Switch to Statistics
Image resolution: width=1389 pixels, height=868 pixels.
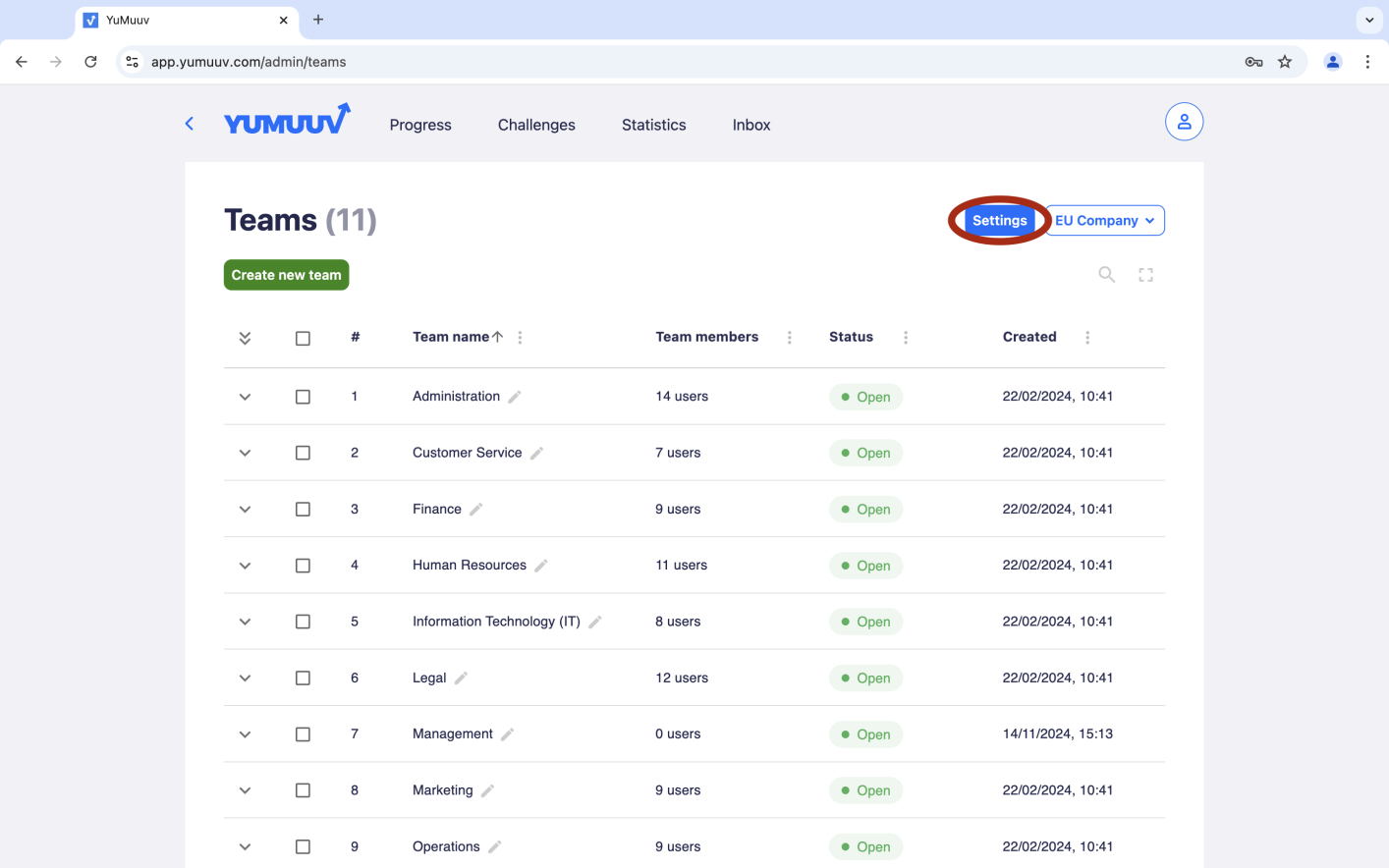(x=654, y=125)
